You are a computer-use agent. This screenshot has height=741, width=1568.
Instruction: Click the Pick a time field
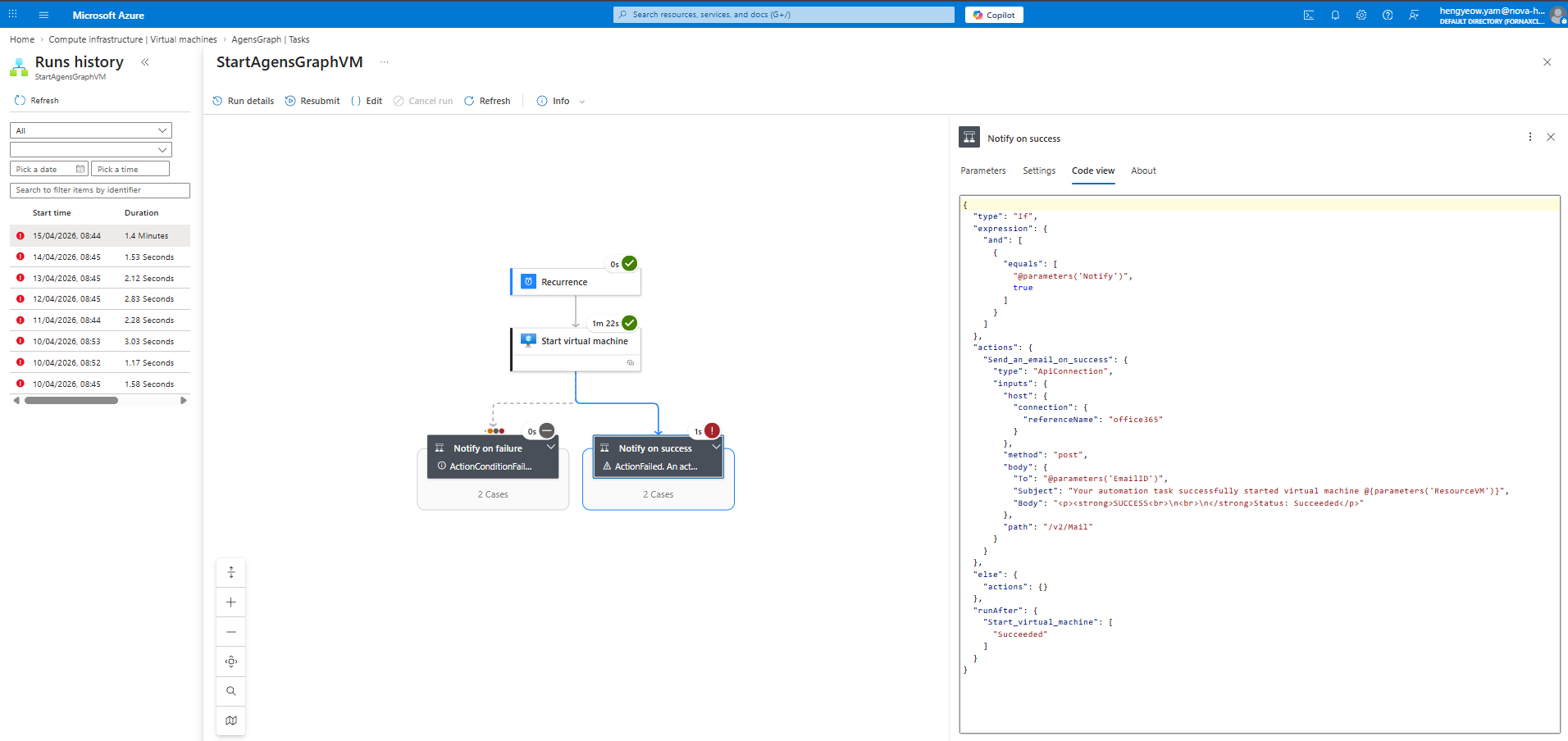click(x=130, y=169)
